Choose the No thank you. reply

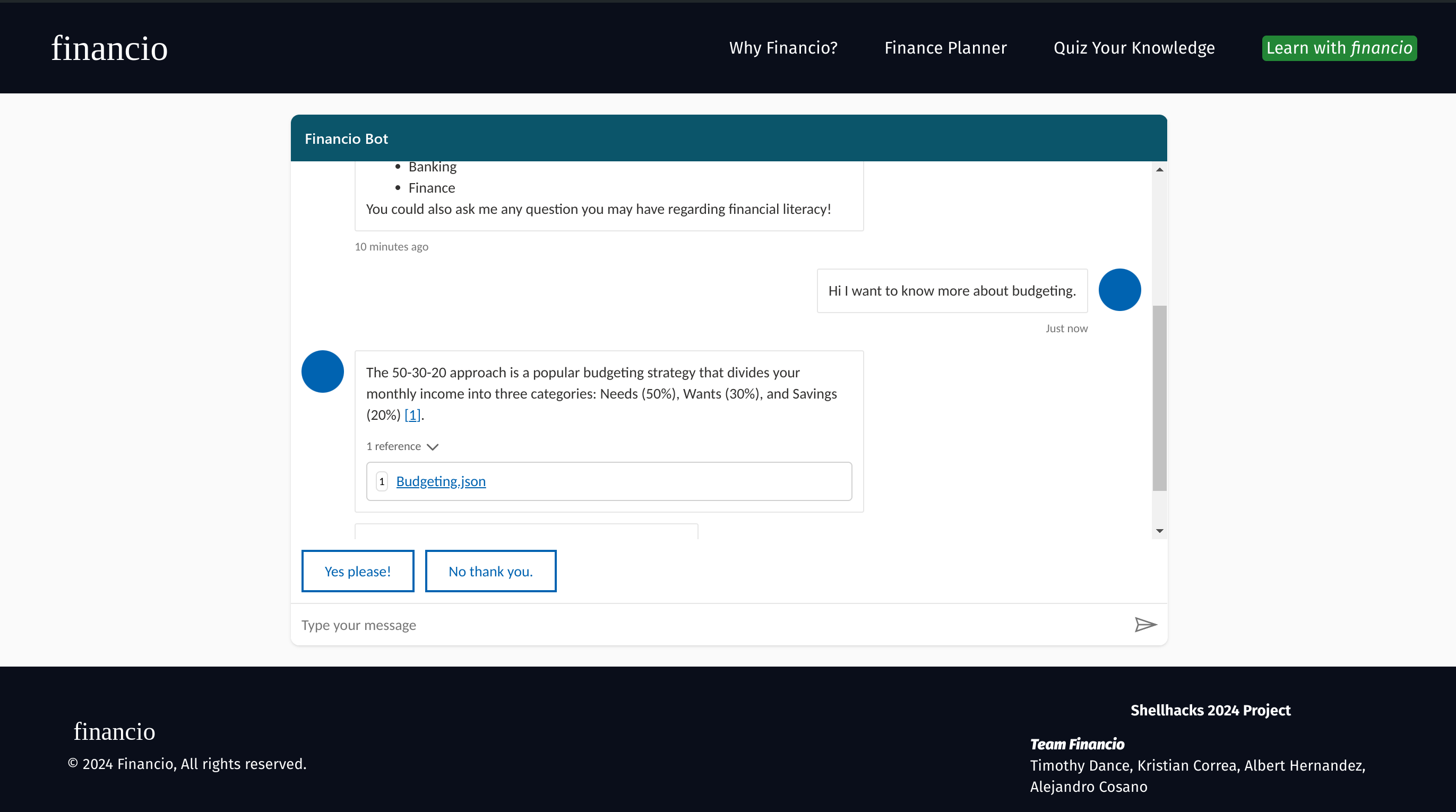[490, 571]
